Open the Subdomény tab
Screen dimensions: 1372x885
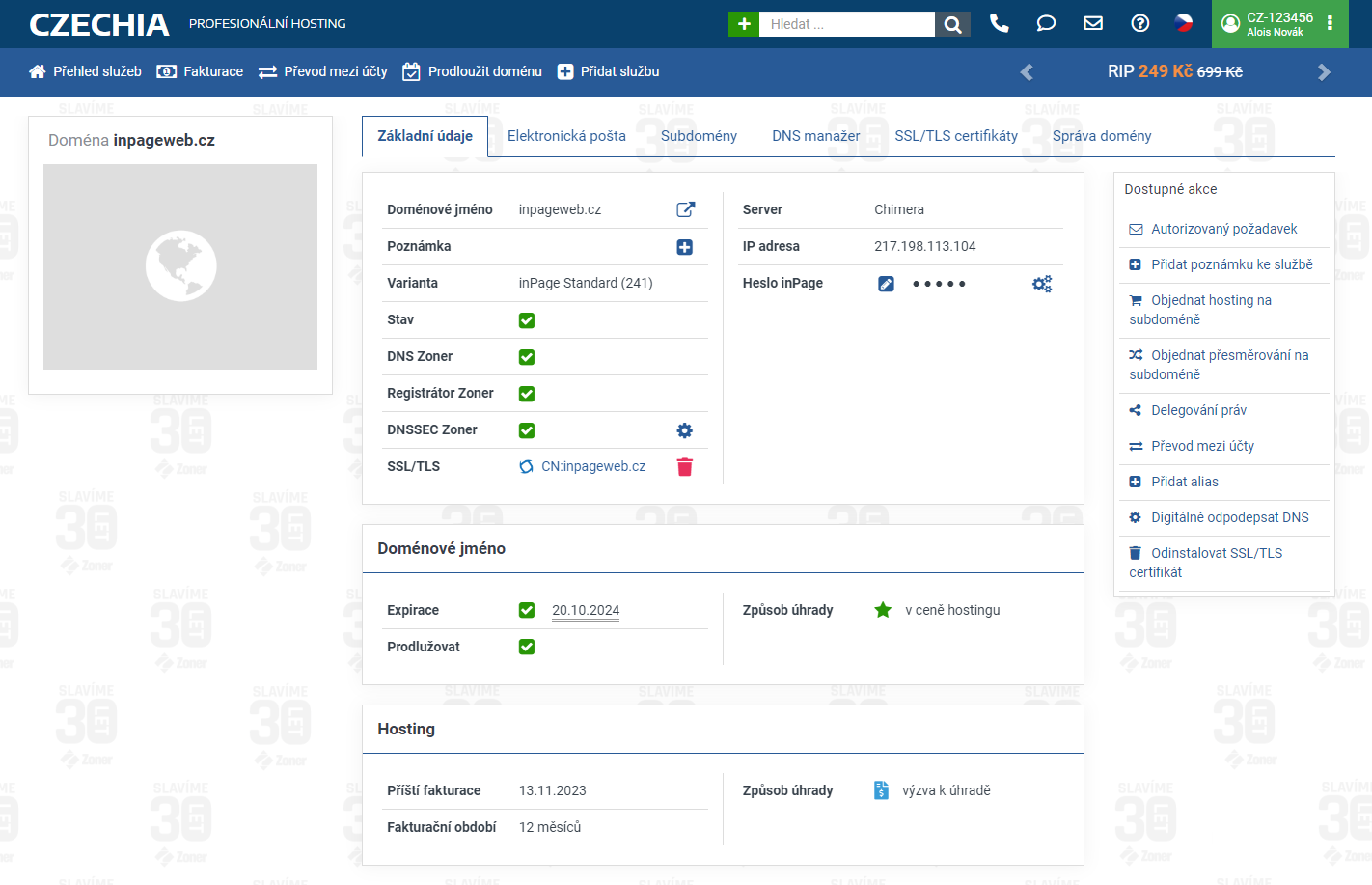click(x=699, y=136)
